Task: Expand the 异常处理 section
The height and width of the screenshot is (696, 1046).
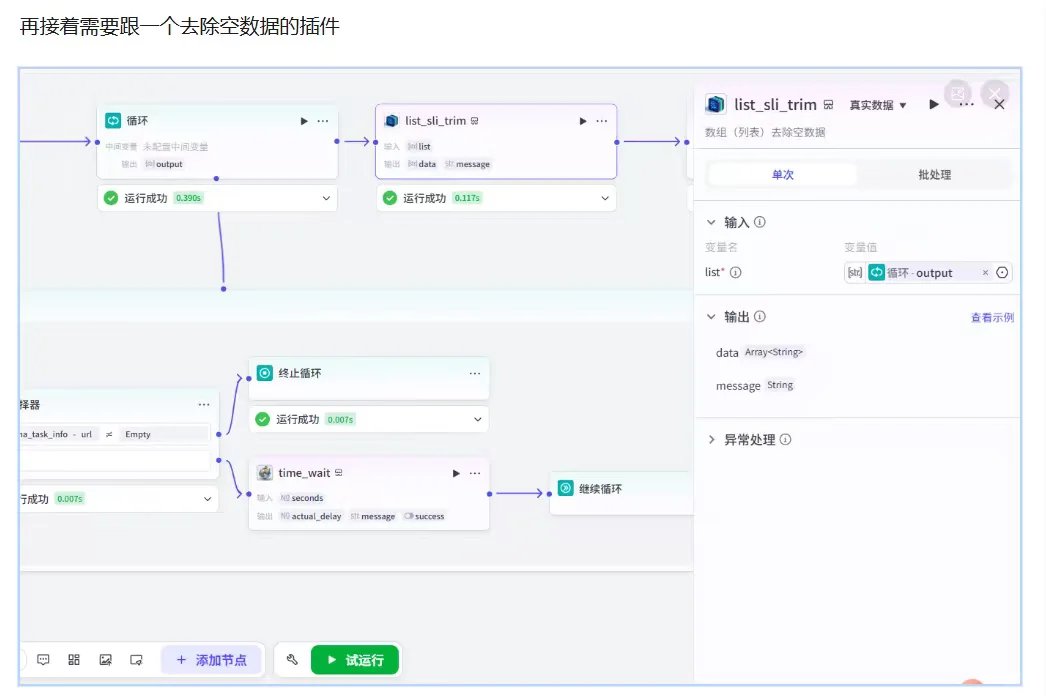Action: [711, 440]
